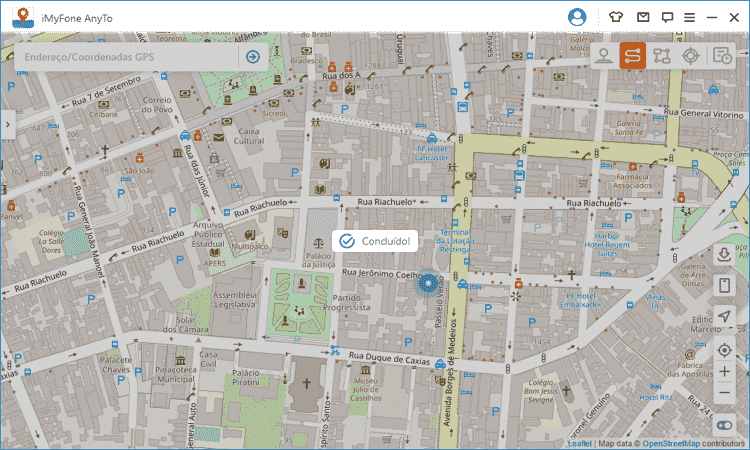Viewport: 750px width, 450px height.
Task: Click the Concluído! notification
Action: click(375, 241)
